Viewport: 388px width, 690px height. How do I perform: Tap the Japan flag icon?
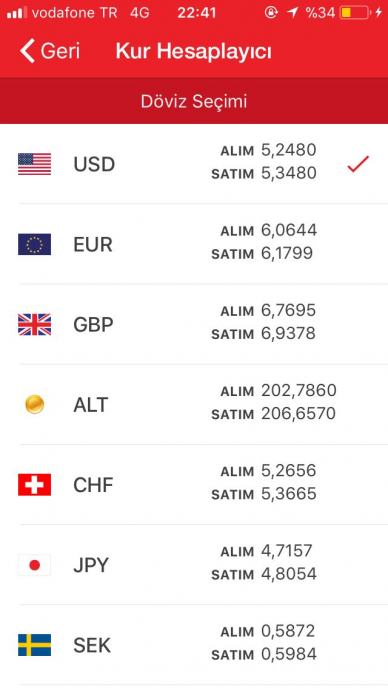(34, 565)
